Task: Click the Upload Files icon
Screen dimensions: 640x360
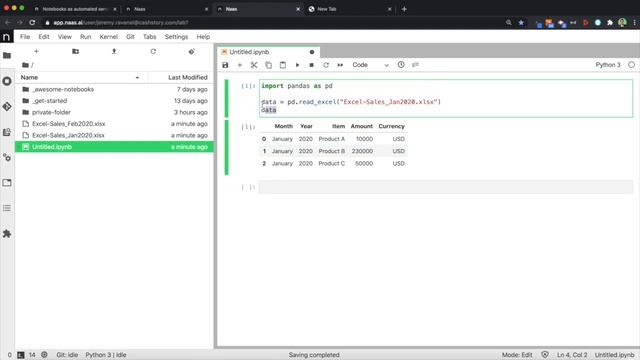Action: (x=114, y=51)
